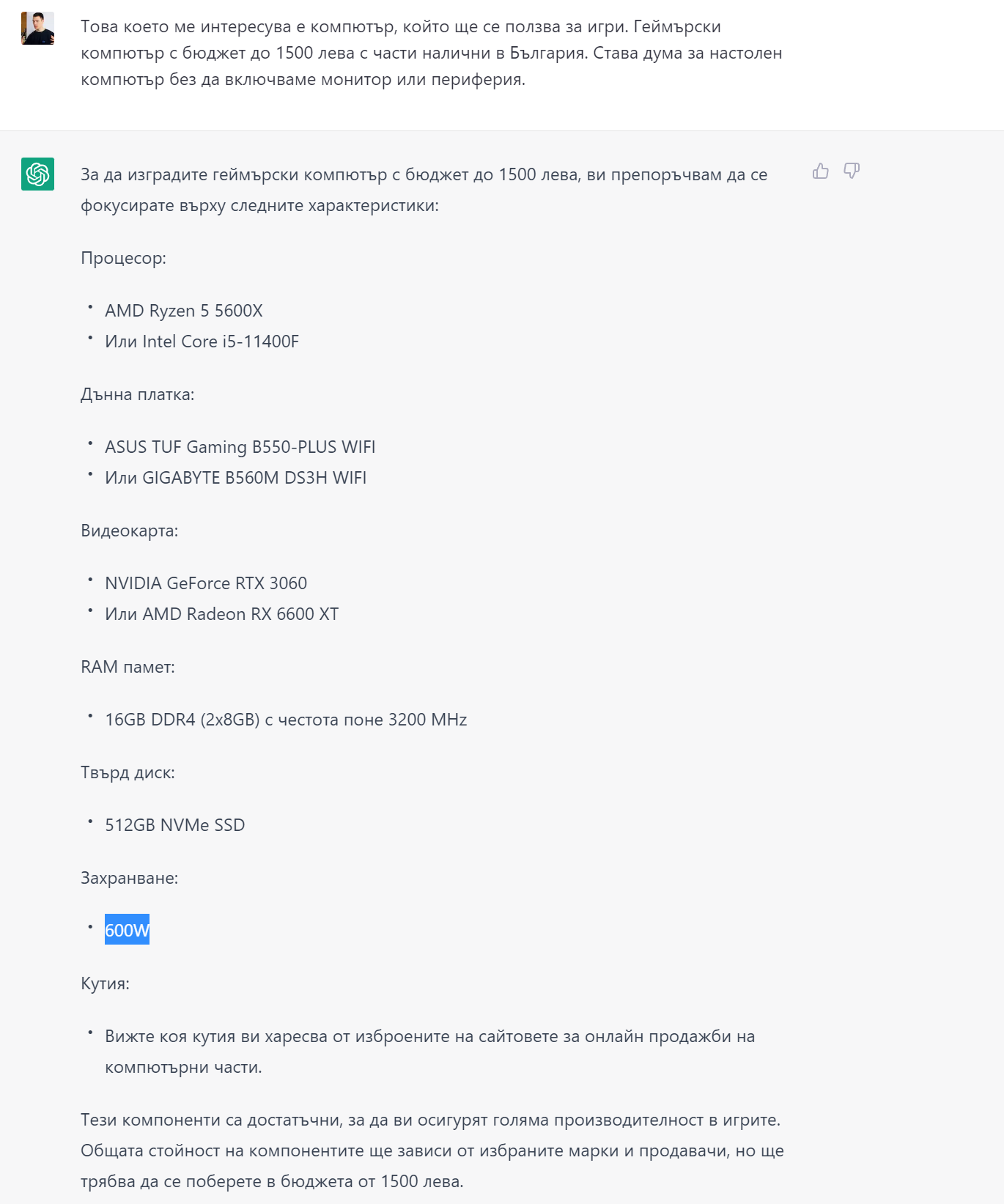Screen dimensions: 1004x1204
Task: Click the AMD Radeon RX 6600 XT item
Action: coord(221,614)
